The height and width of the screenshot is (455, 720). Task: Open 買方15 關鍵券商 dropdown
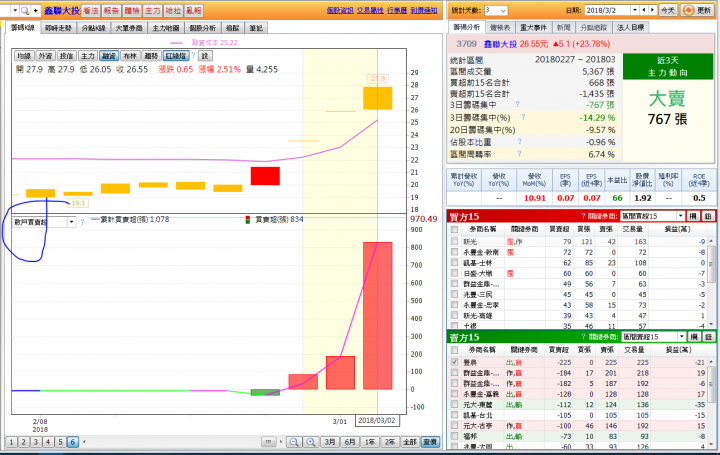(681, 216)
